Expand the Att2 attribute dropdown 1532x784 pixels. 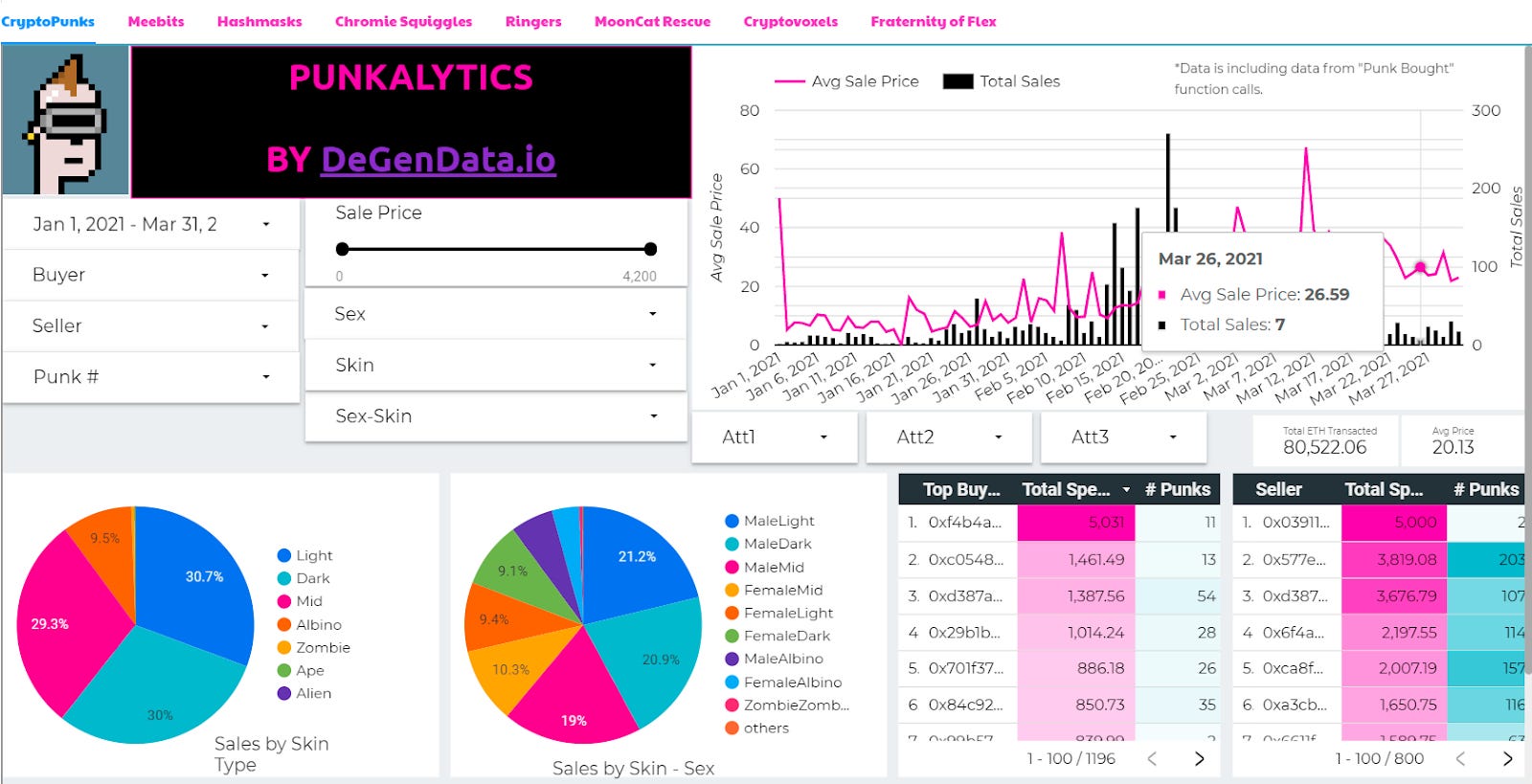point(948,437)
